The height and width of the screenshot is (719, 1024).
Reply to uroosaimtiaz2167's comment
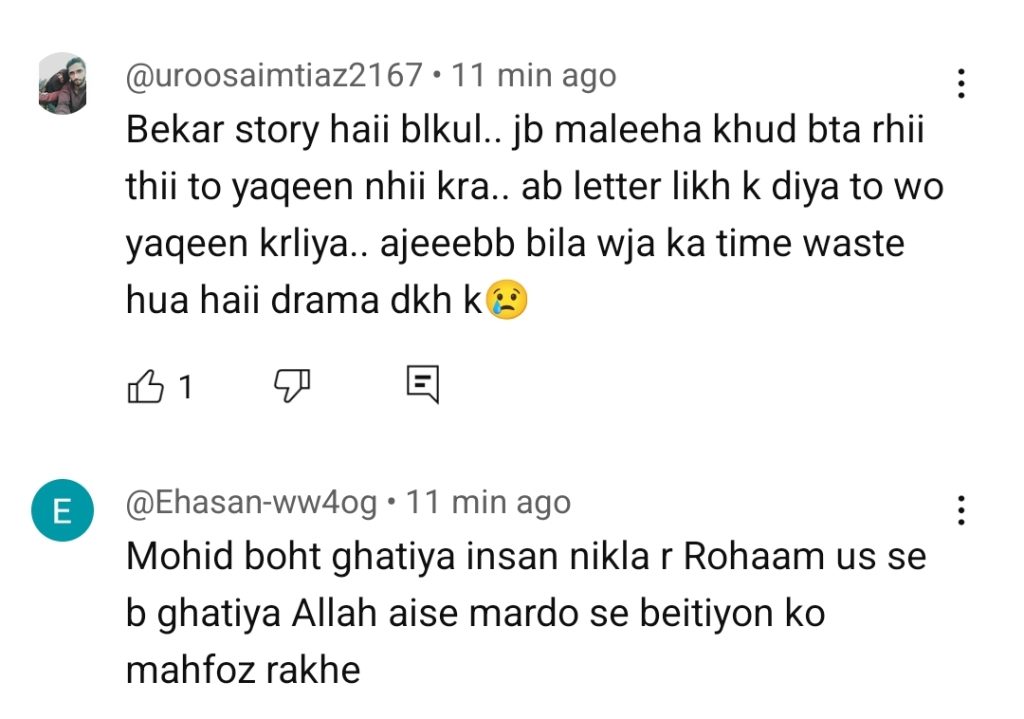[x=423, y=384]
